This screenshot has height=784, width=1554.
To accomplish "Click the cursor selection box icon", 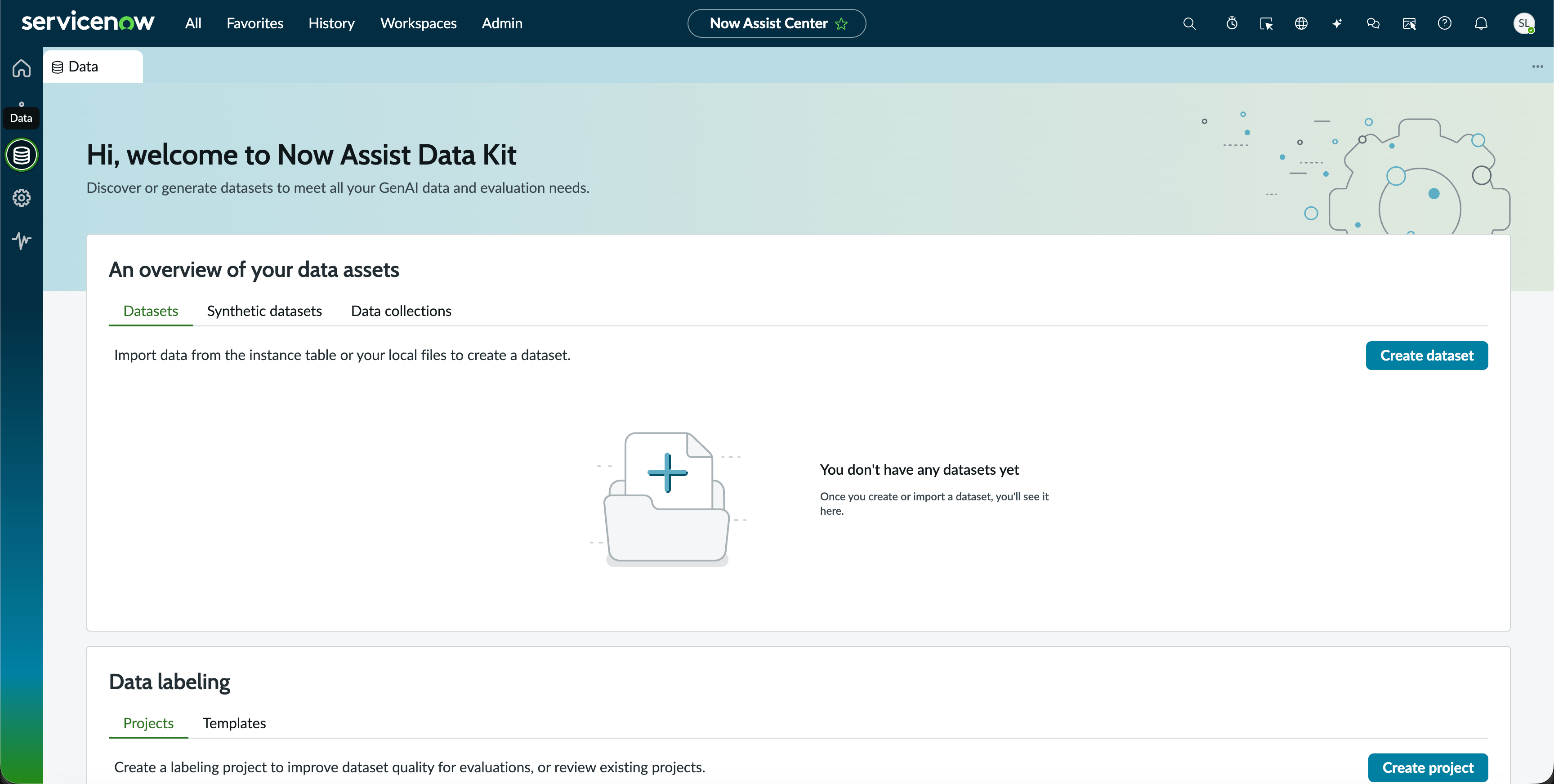I will pos(1266,23).
